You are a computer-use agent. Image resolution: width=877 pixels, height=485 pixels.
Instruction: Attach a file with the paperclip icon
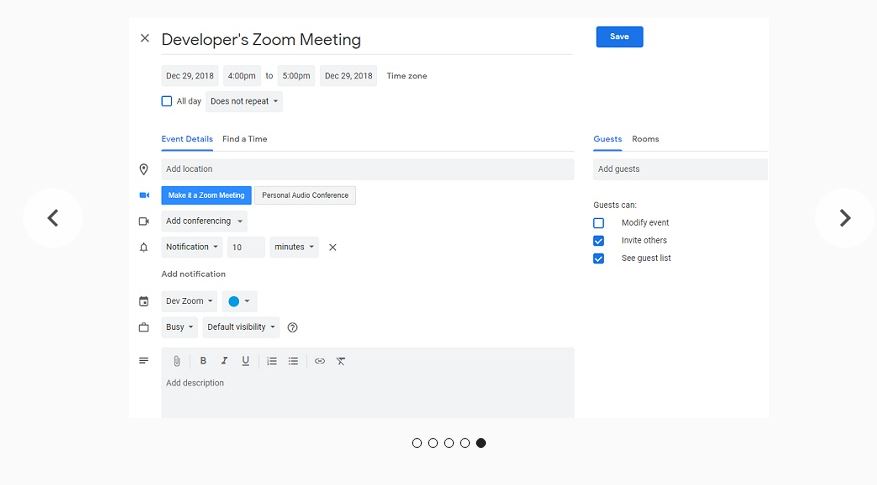point(176,361)
